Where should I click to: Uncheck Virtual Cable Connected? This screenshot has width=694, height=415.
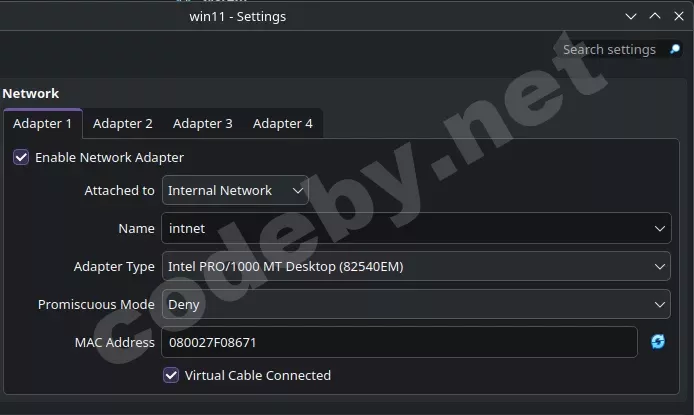pyautogui.click(x=171, y=375)
